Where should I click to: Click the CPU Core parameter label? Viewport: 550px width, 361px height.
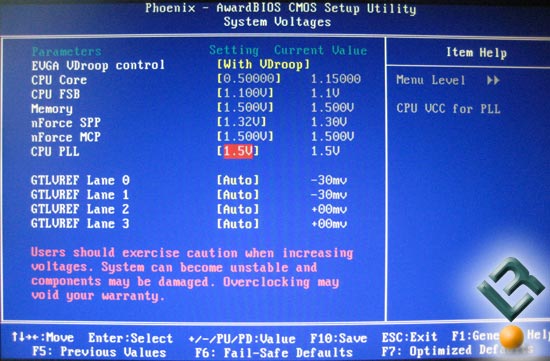click(59, 80)
